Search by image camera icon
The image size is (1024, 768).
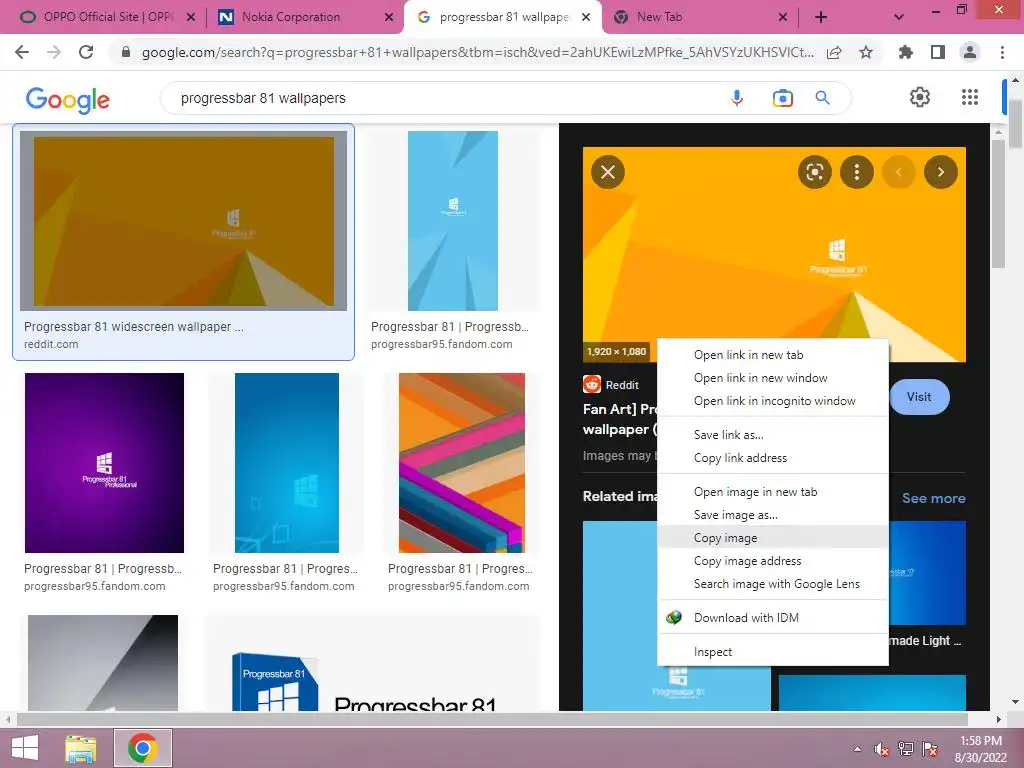click(782, 98)
